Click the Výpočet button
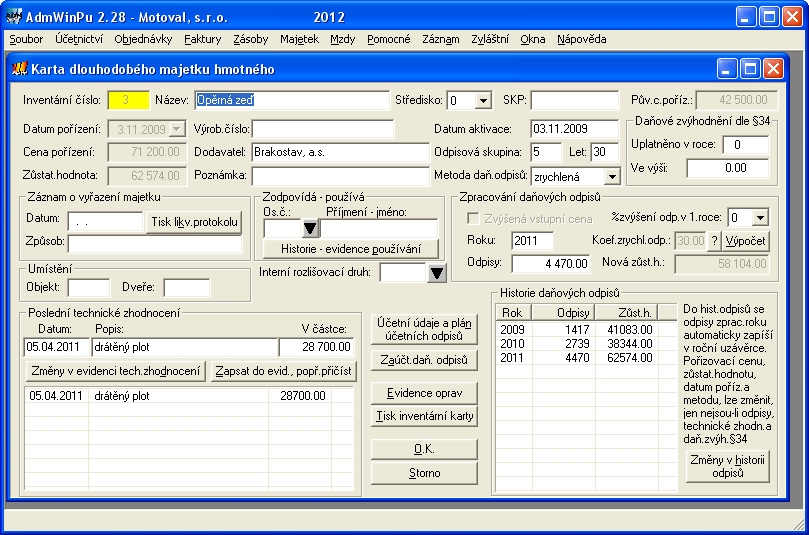The height and width of the screenshot is (535, 809). [745, 241]
